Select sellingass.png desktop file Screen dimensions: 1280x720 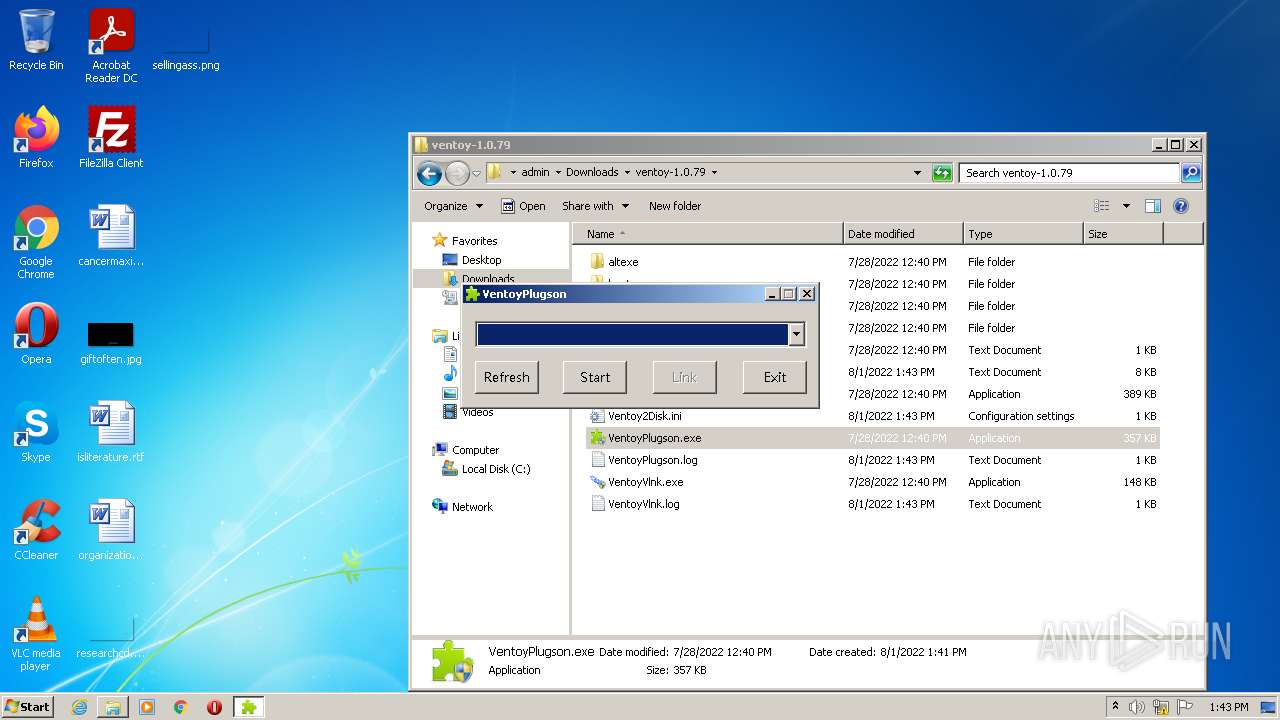tap(186, 46)
